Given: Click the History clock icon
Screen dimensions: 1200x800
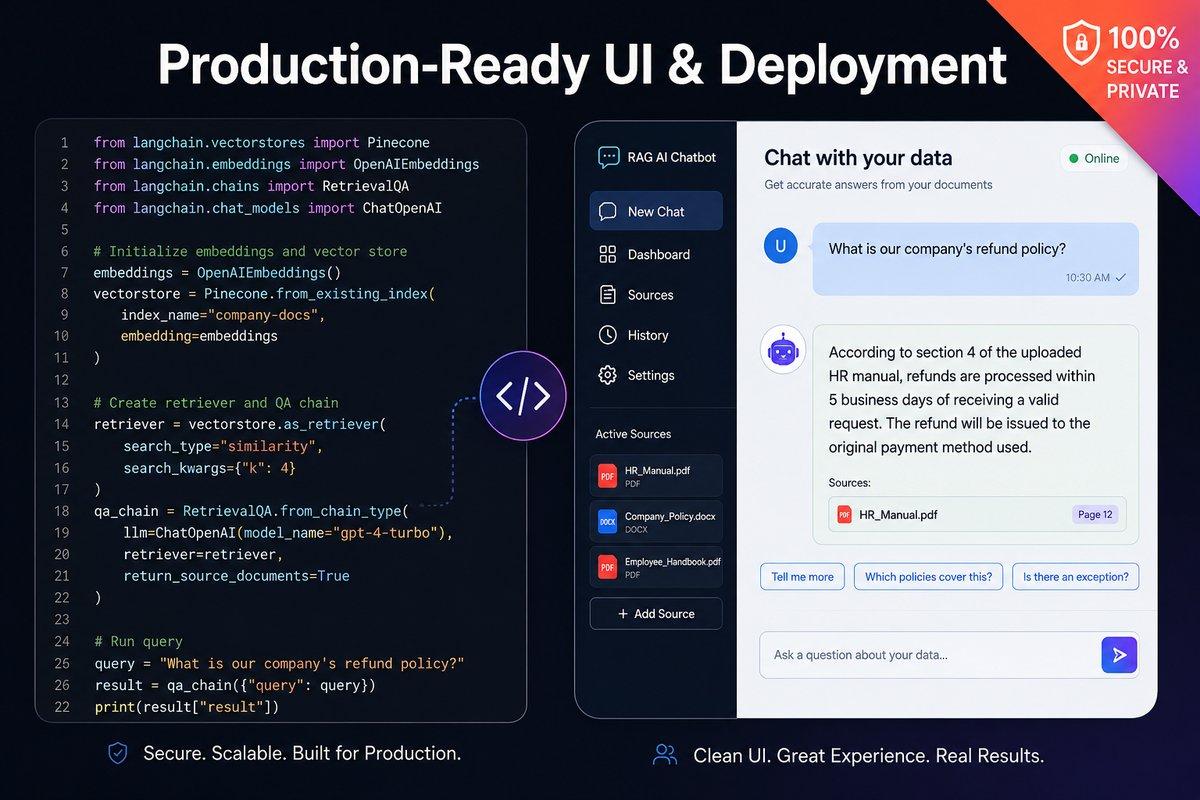Looking at the screenshot, I should click(x=607, y=335).
